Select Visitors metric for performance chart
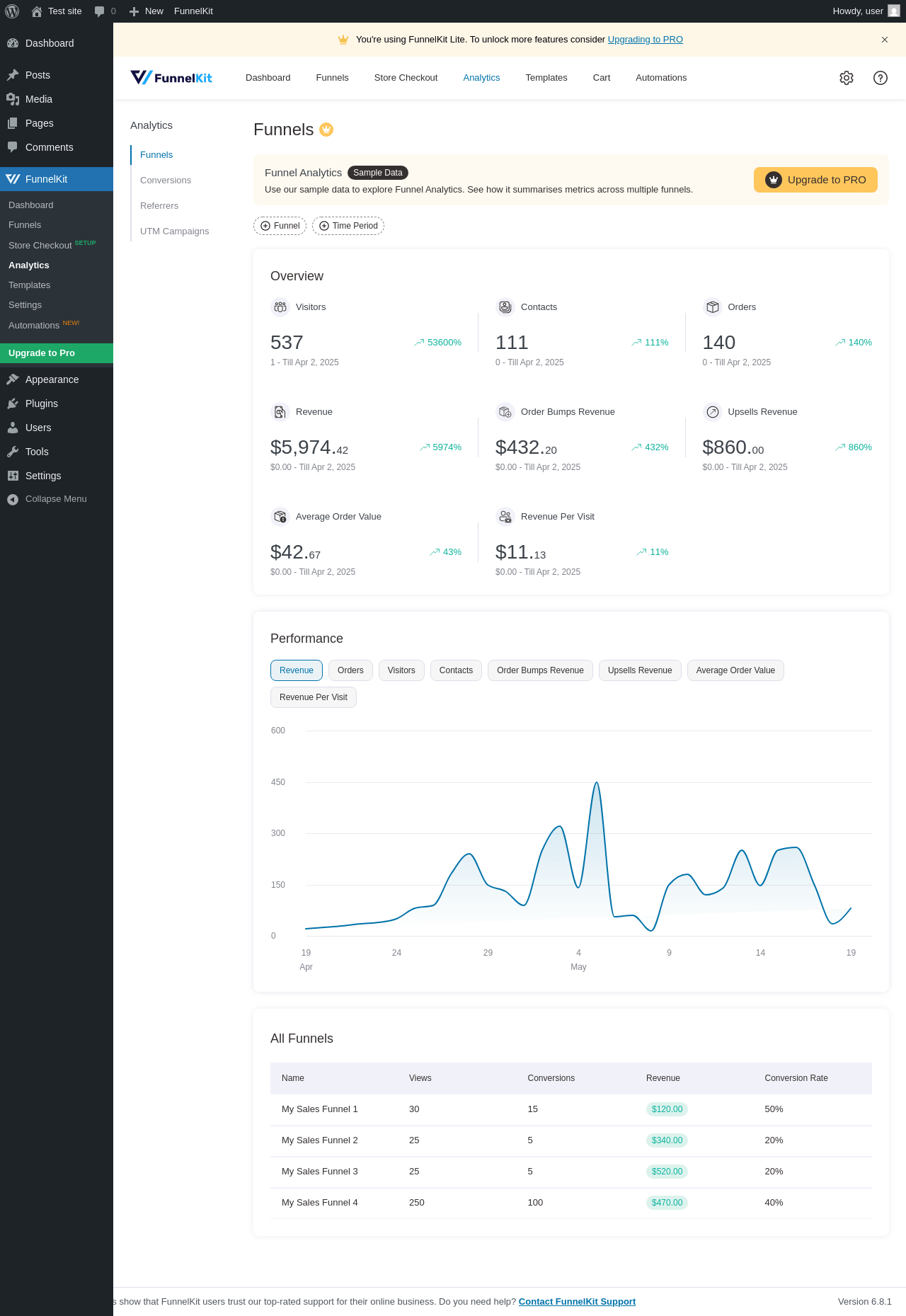The width and height of the screenshot is (906, 1316). [401, 670]
